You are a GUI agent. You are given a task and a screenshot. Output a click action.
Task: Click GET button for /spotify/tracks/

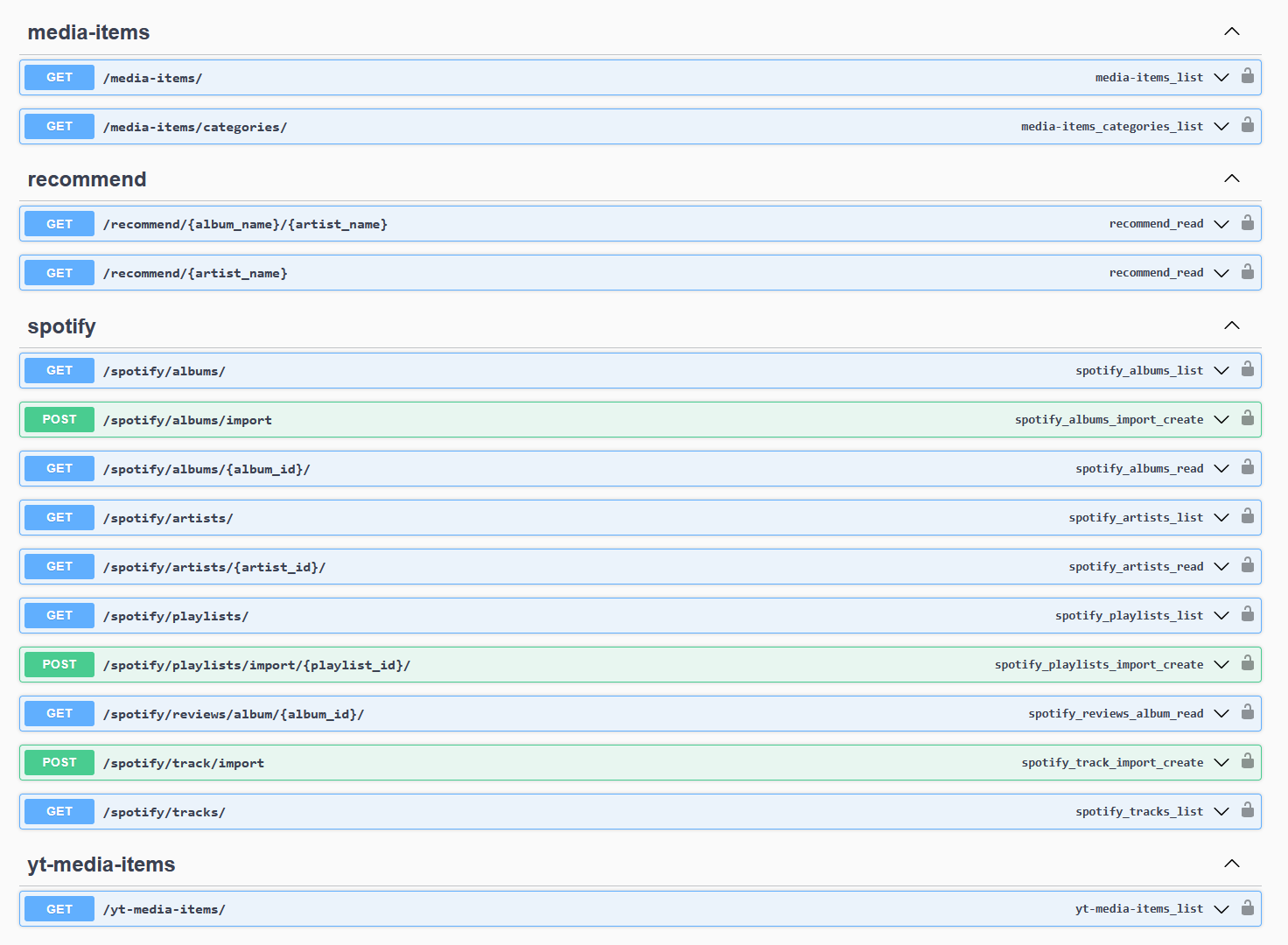[59, 811]
